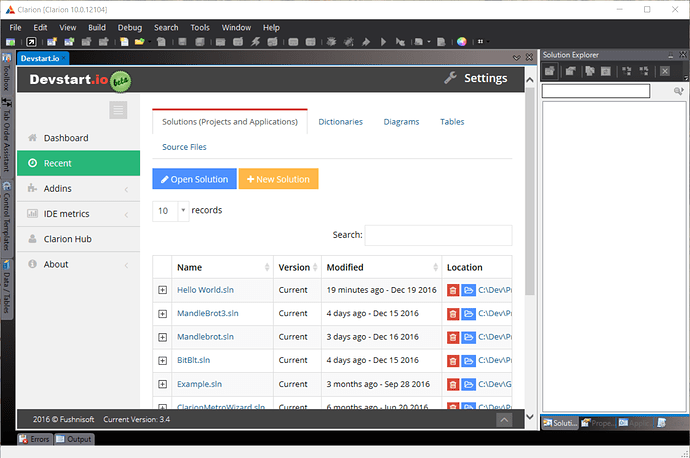Expand the Mandlebrot.sln row
The image size is (690, 458).
[x=162, y=337]
